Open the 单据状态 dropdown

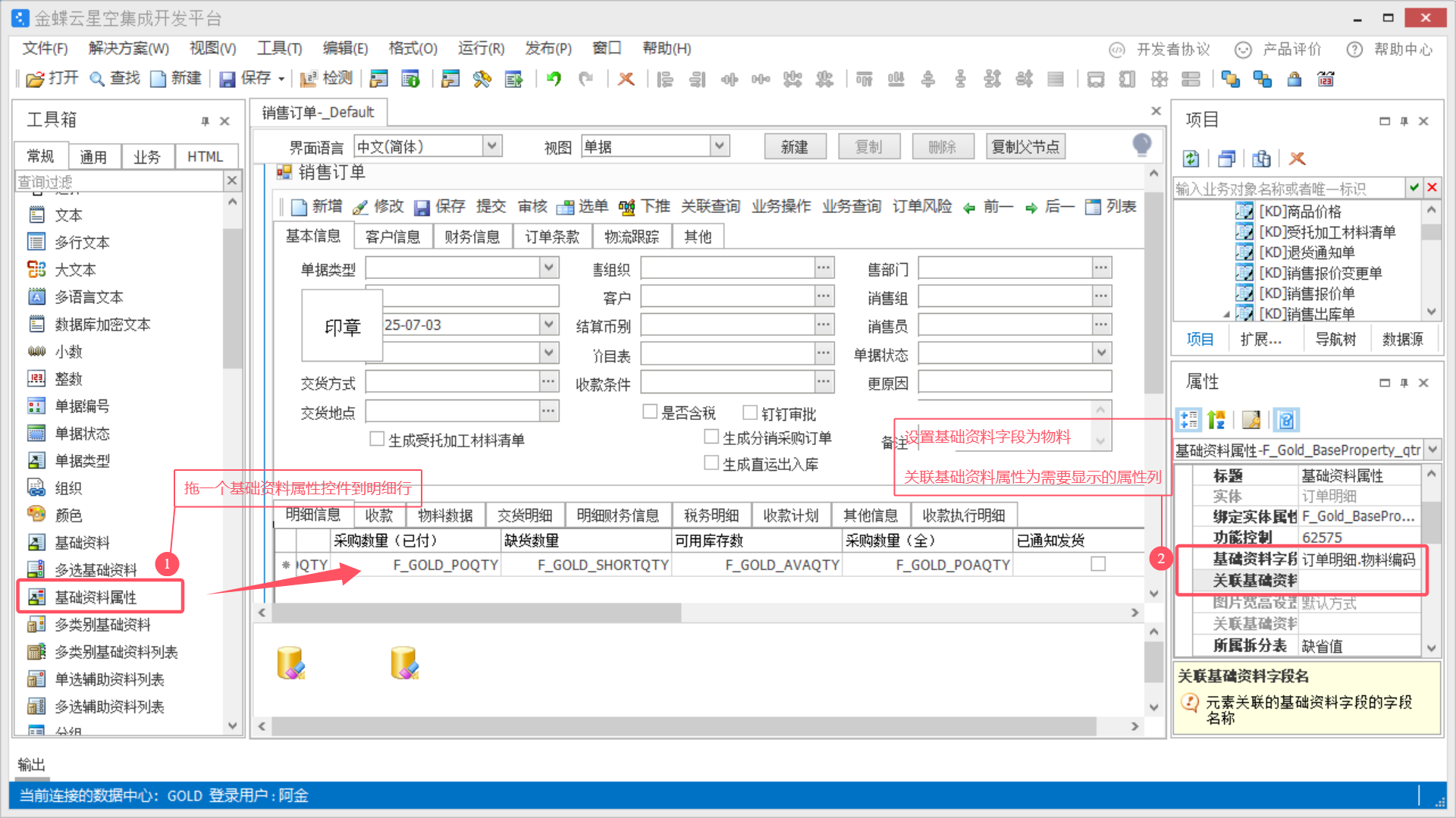[x=1102, y=353]
